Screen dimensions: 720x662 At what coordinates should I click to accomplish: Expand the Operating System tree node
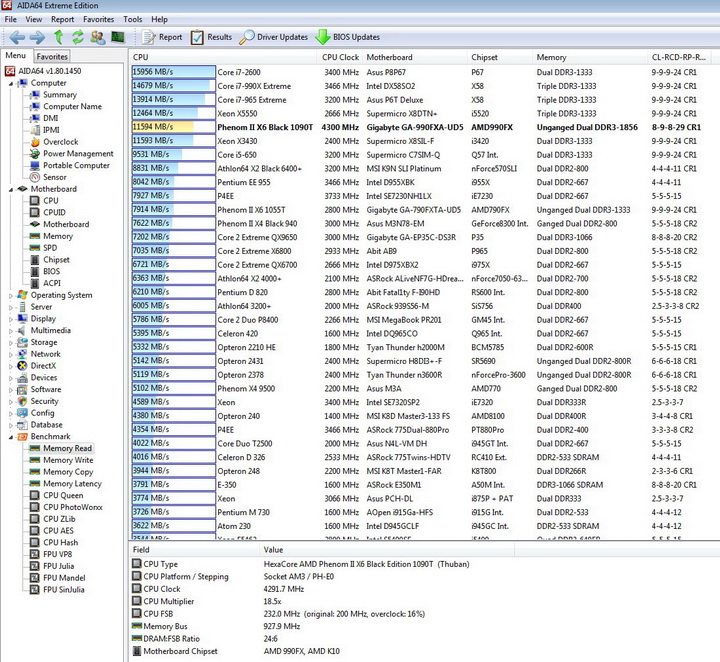[11, 295]
